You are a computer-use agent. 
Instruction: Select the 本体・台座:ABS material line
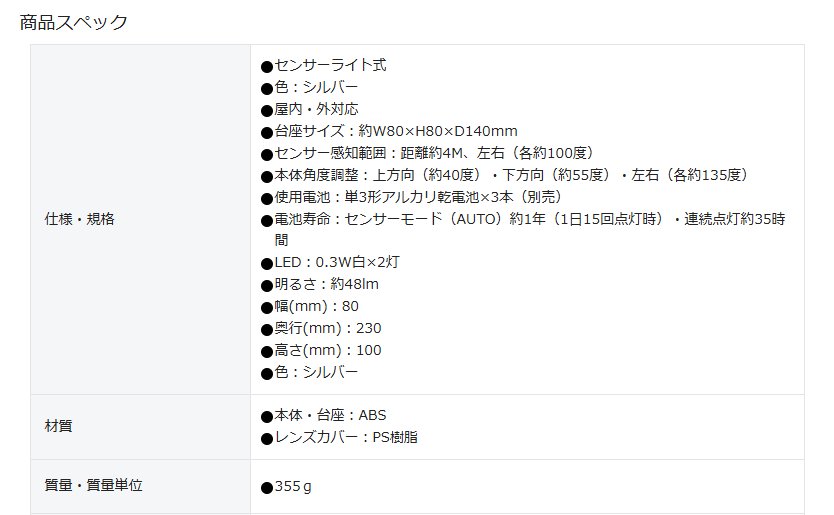coord(323,415)
